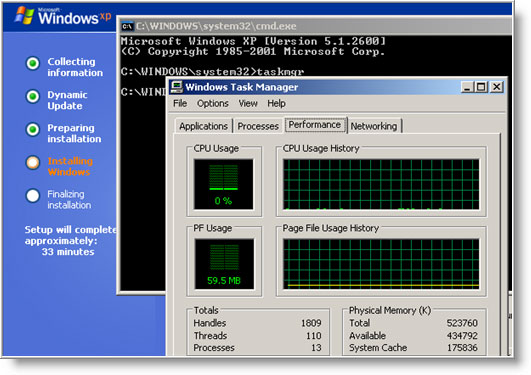Click the Page File Usage History graph
The width and height of the screenshot is (531, 375).
click(x=381, y=264)
